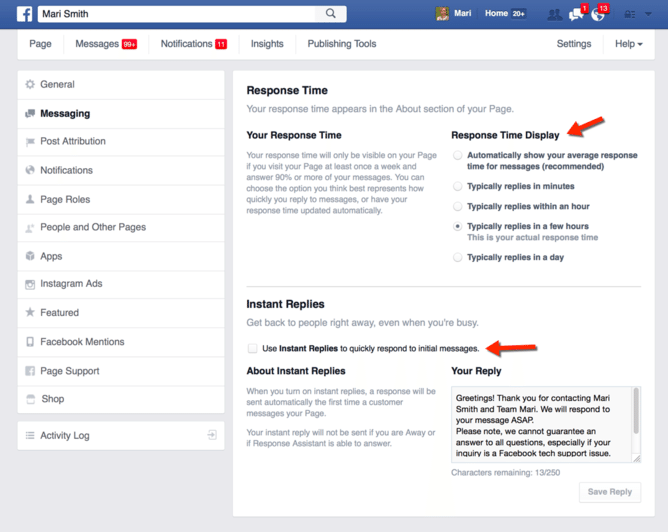The image size is (668, 532).
Task: Open General settings section
Action: tap(121, 85)
